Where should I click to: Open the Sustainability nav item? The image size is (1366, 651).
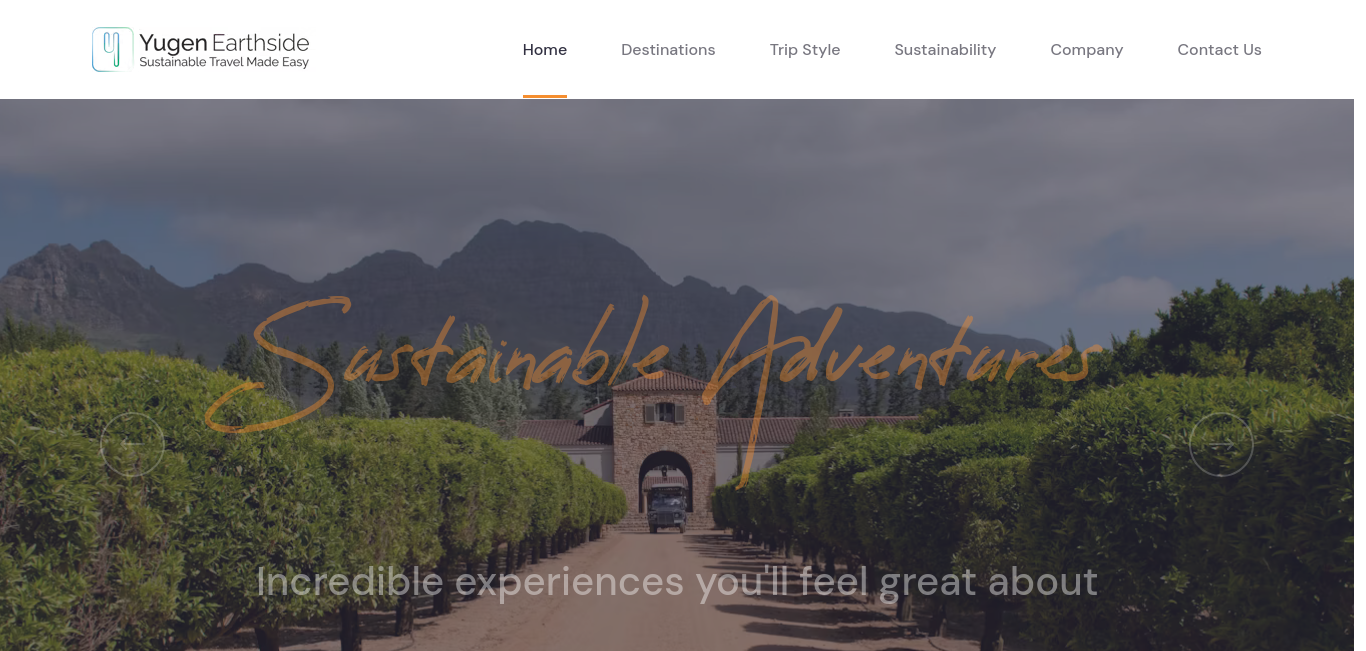coord(945,50)
